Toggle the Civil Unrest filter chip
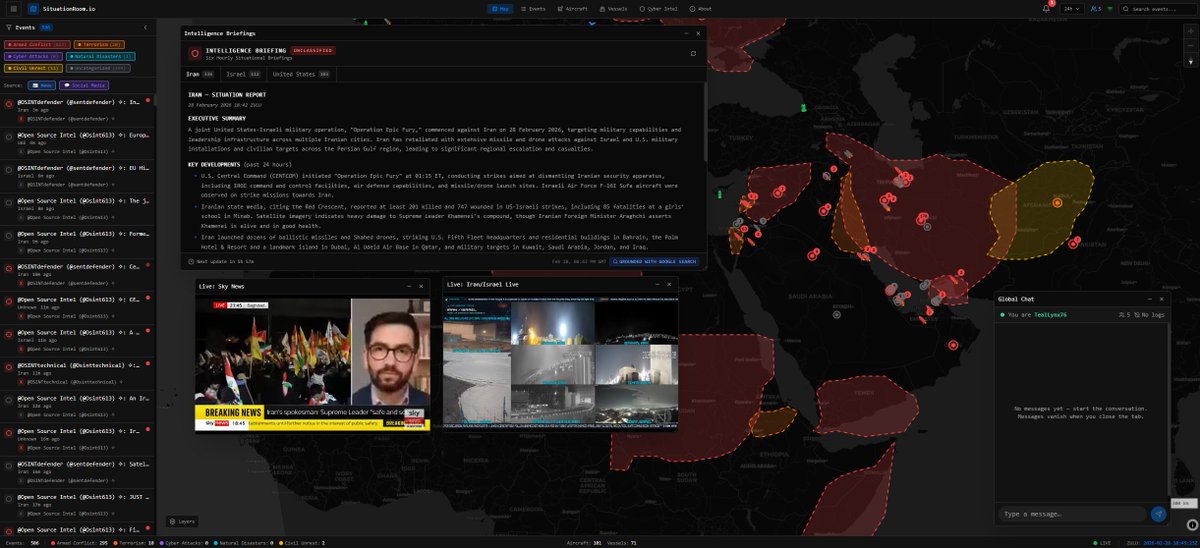This screenshot has height=548, width=1200. (x=33, y=68)
